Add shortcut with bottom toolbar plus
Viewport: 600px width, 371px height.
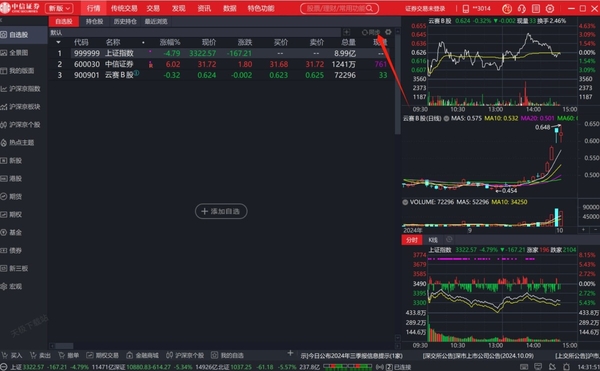tap(290, 353)
